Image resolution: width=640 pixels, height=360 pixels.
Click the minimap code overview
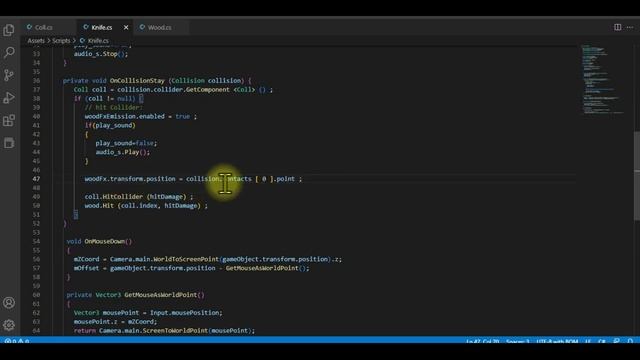[x=603, y=80]
